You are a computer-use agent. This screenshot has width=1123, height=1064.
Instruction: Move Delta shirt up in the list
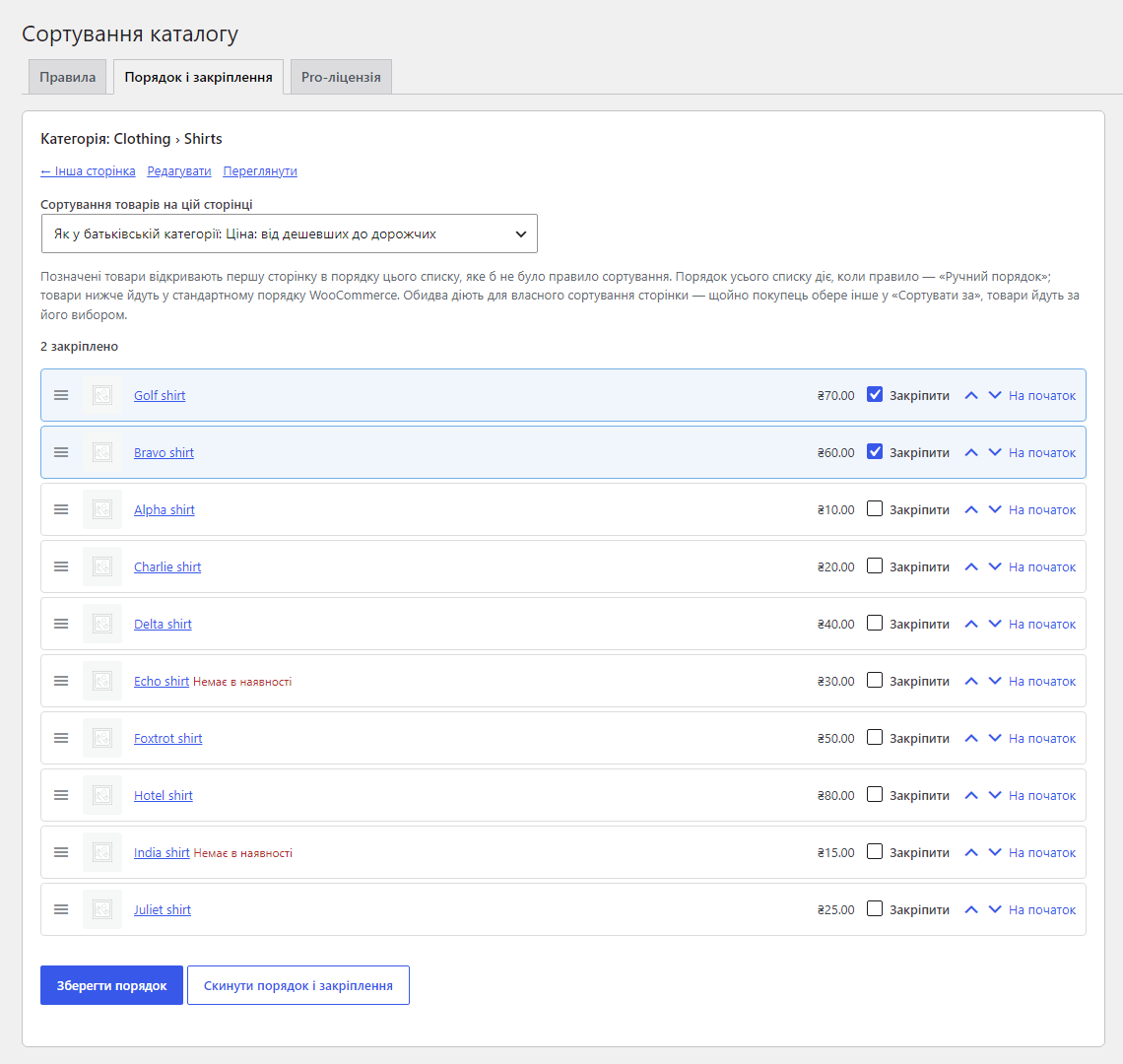tap(971, 624)
